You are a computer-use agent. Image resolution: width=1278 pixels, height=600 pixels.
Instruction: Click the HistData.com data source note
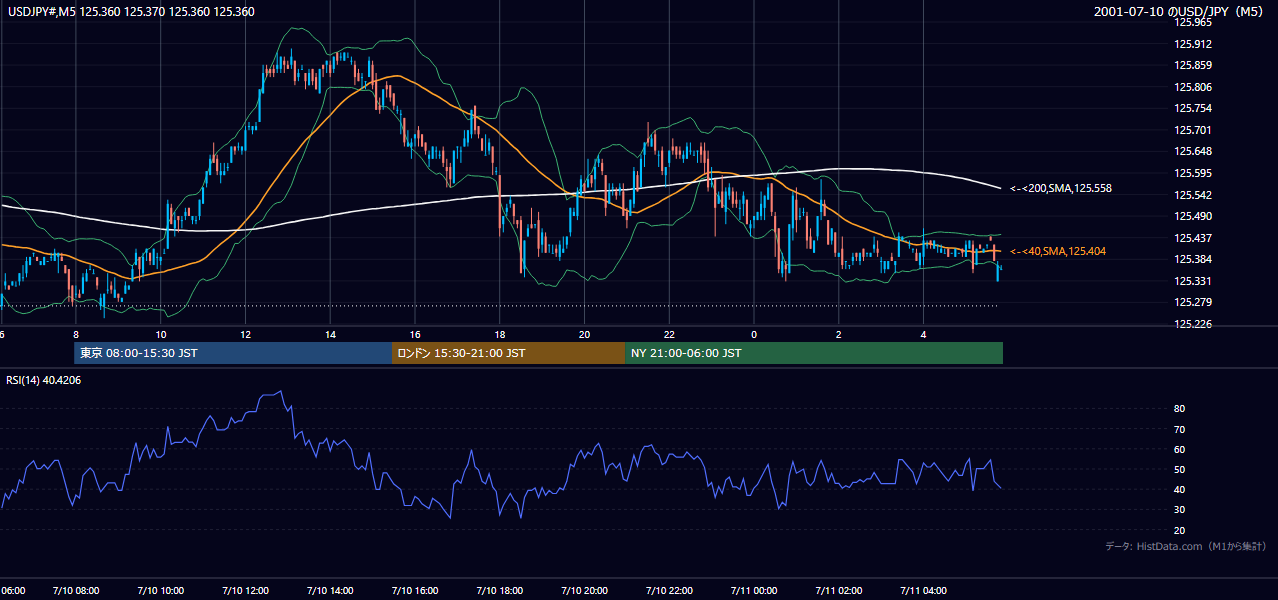[1186, 546]
